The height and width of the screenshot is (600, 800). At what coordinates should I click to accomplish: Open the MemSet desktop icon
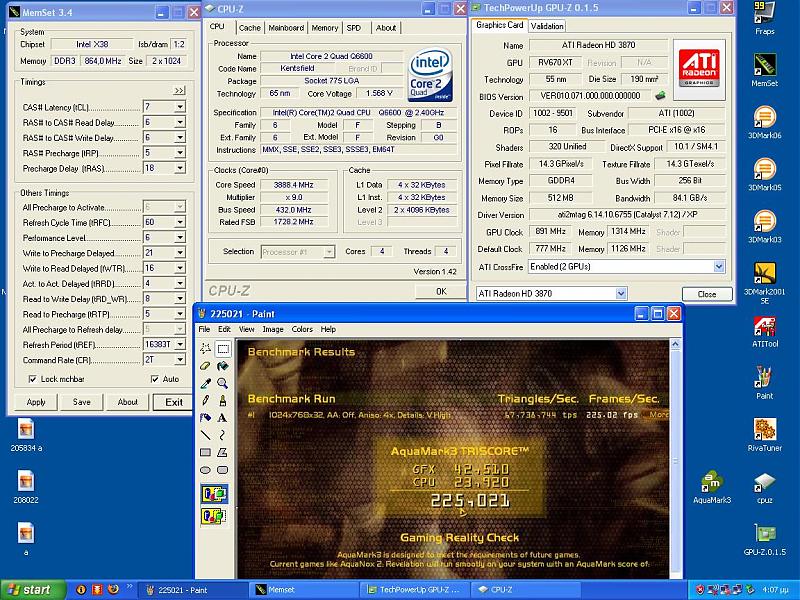coord(764,69)
